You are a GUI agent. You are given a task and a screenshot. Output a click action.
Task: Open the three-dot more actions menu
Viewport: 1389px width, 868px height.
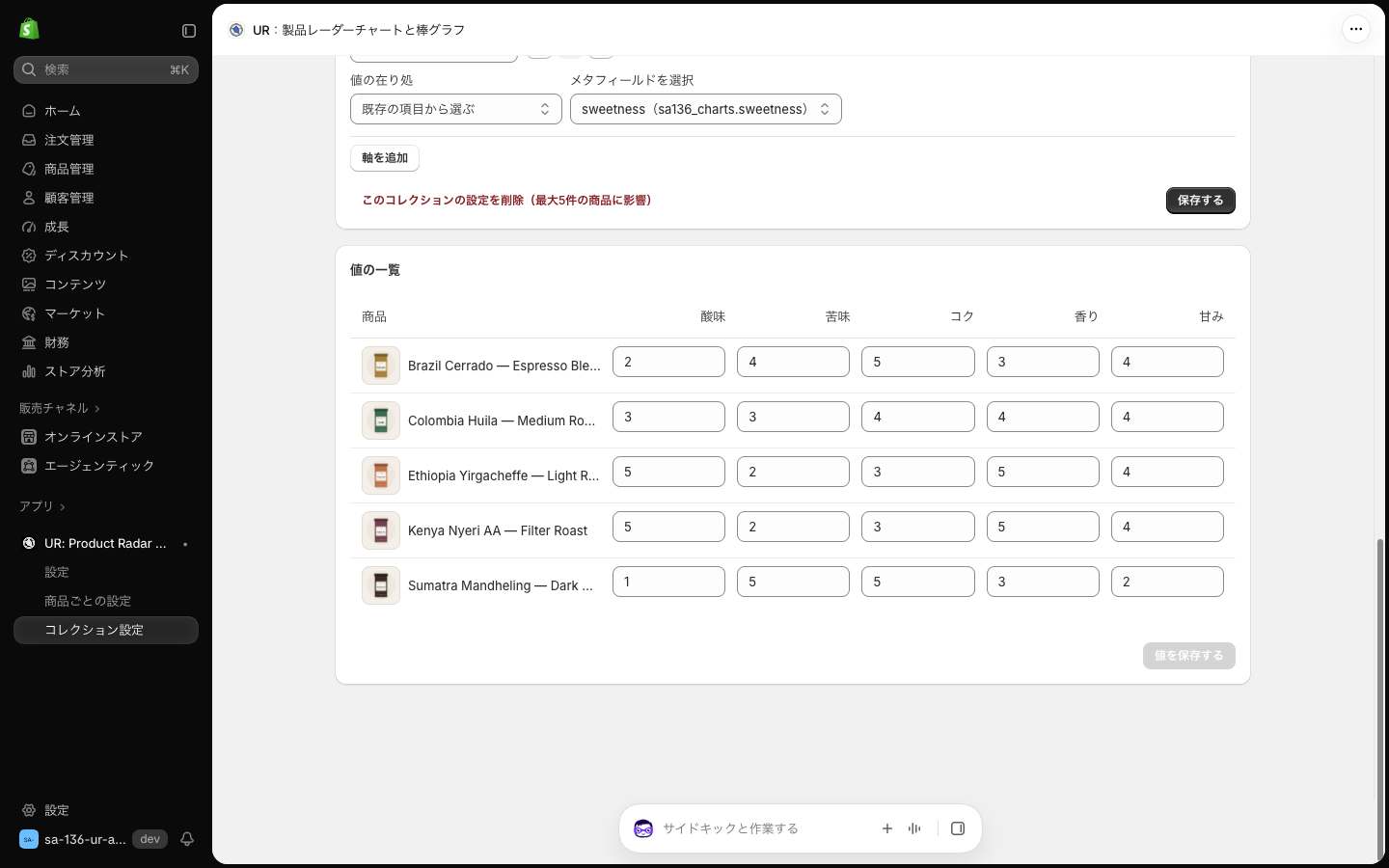click(x=1355, y=29)
